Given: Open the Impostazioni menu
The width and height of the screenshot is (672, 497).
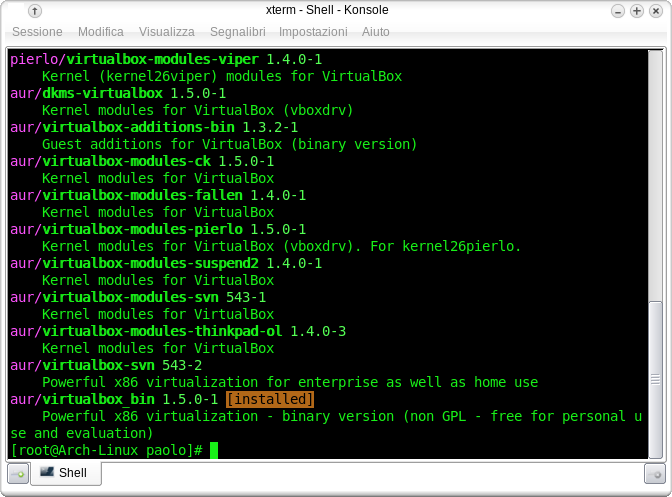Looking at the screenshot, I should 313,32.
